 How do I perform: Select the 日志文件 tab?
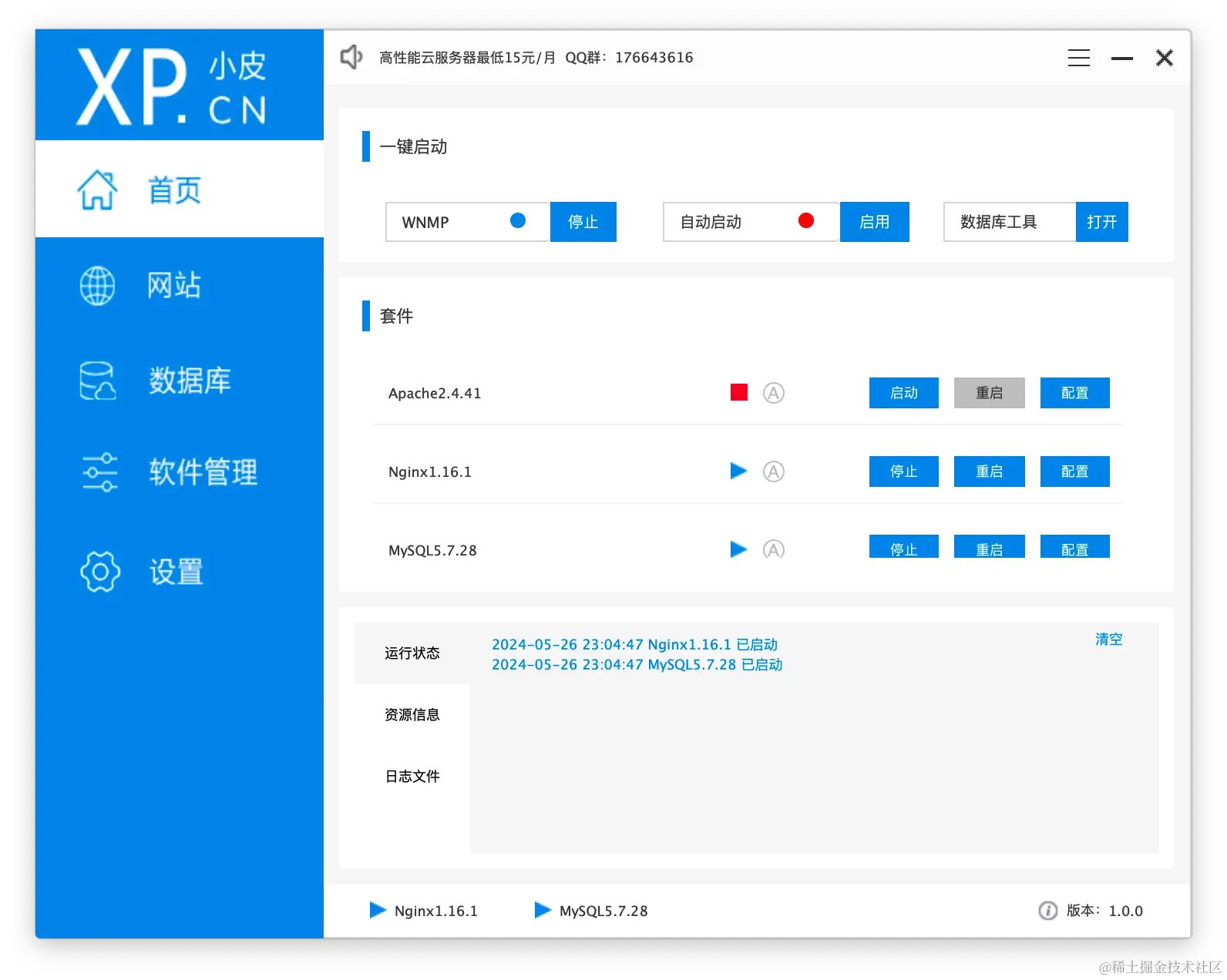click(x=412, y=777)
